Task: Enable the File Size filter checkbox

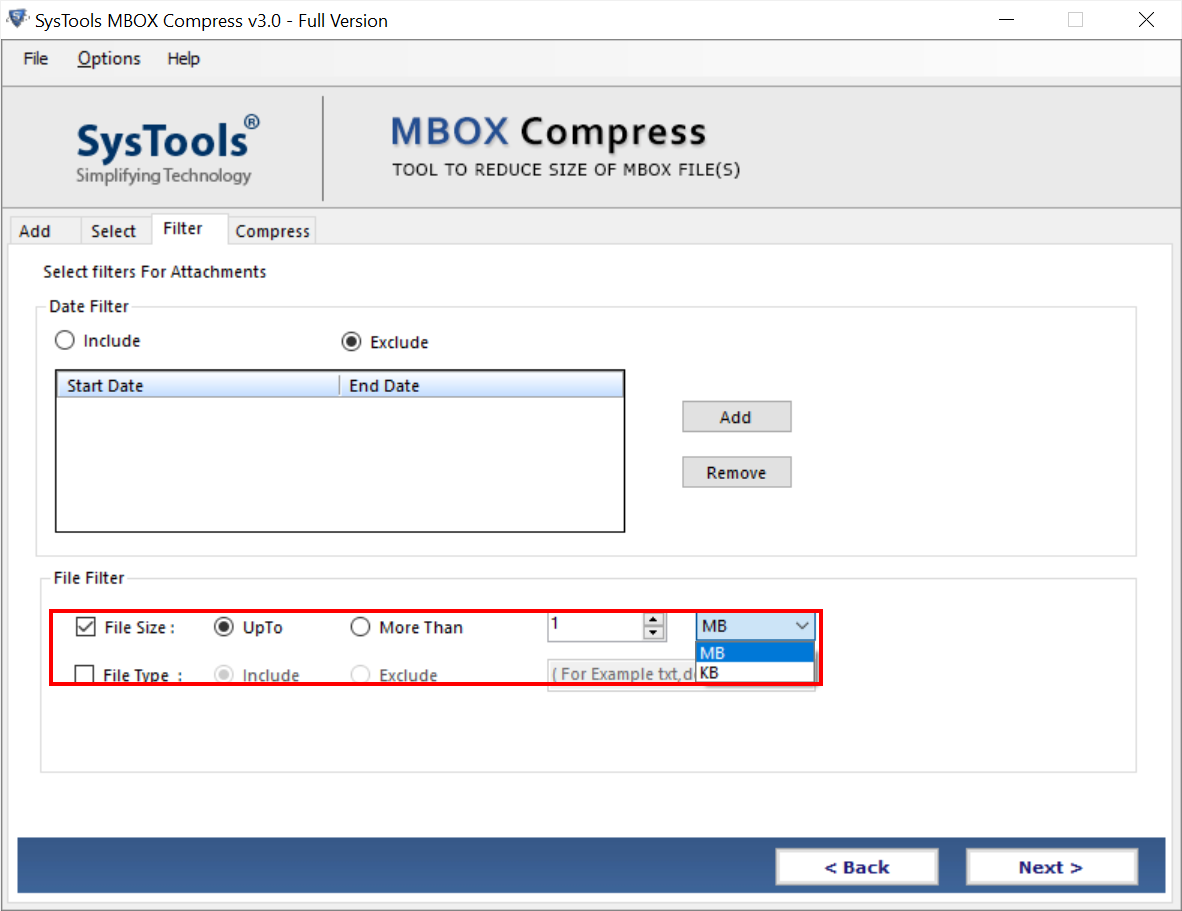Action: [84, 627]
